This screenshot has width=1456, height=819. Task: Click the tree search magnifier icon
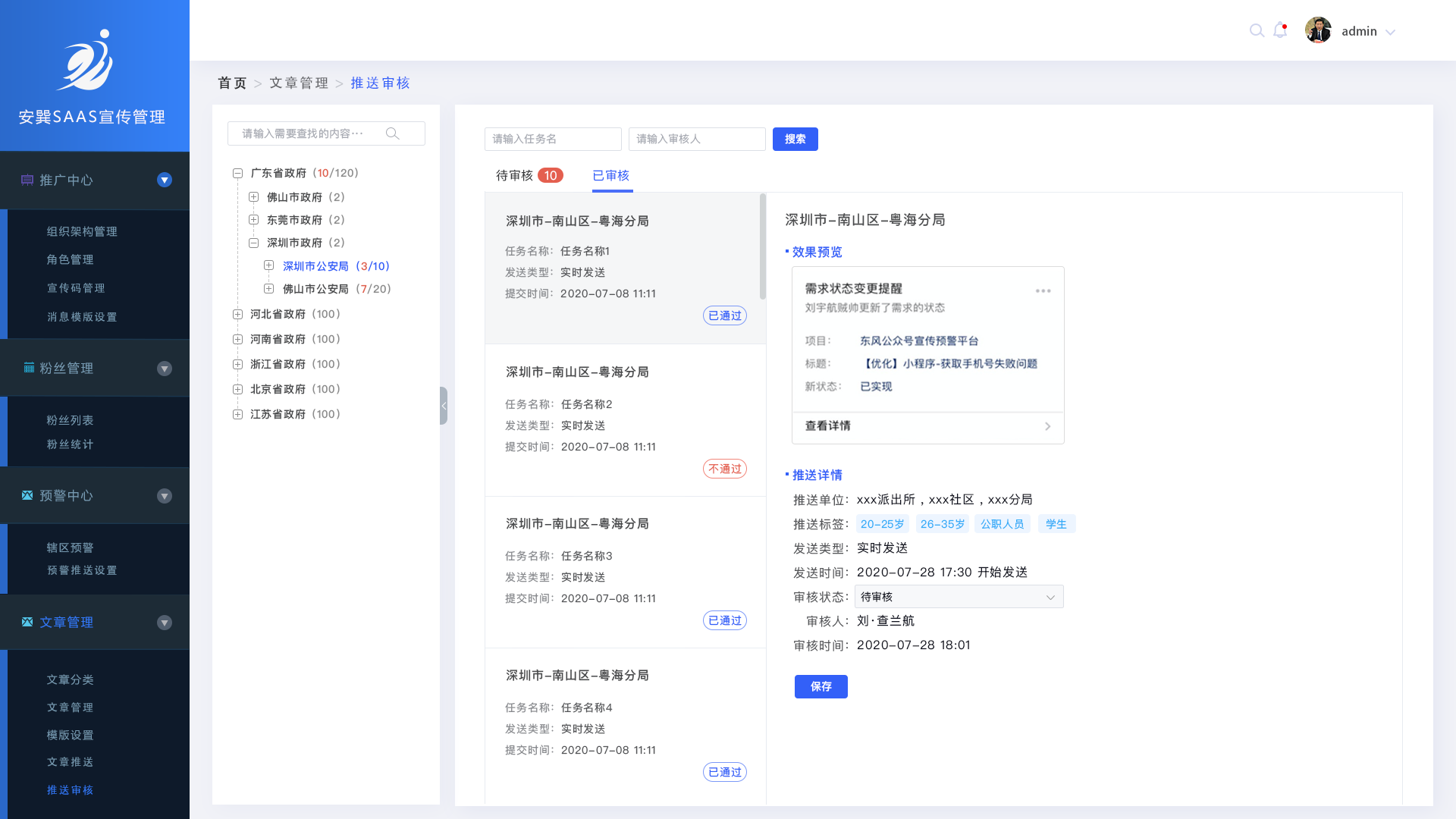point(392,133)
